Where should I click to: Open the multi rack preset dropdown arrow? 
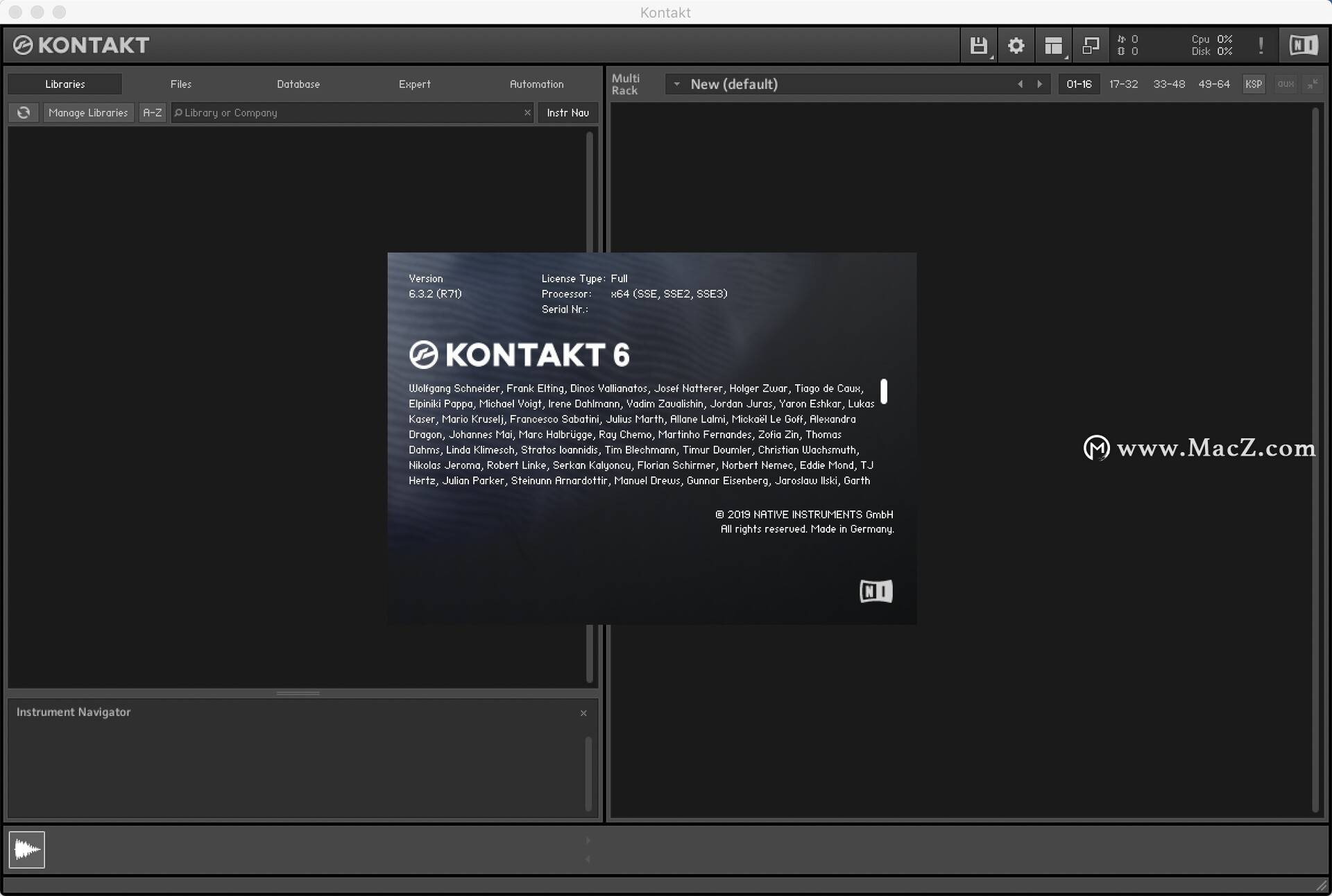click(x=676, y=84)
